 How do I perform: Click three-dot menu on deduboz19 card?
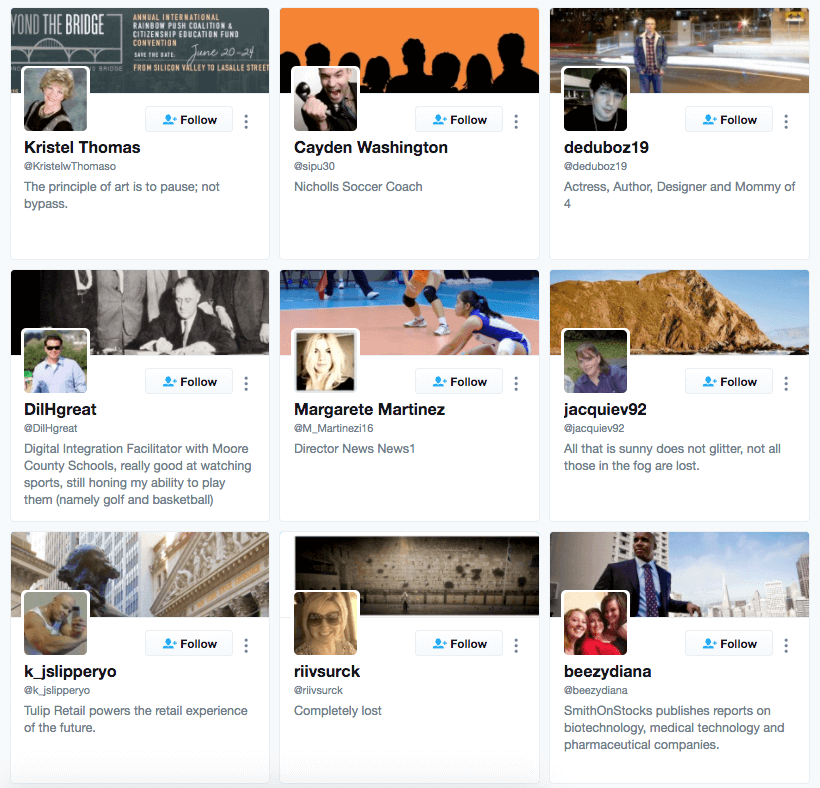tap(785, 121)
